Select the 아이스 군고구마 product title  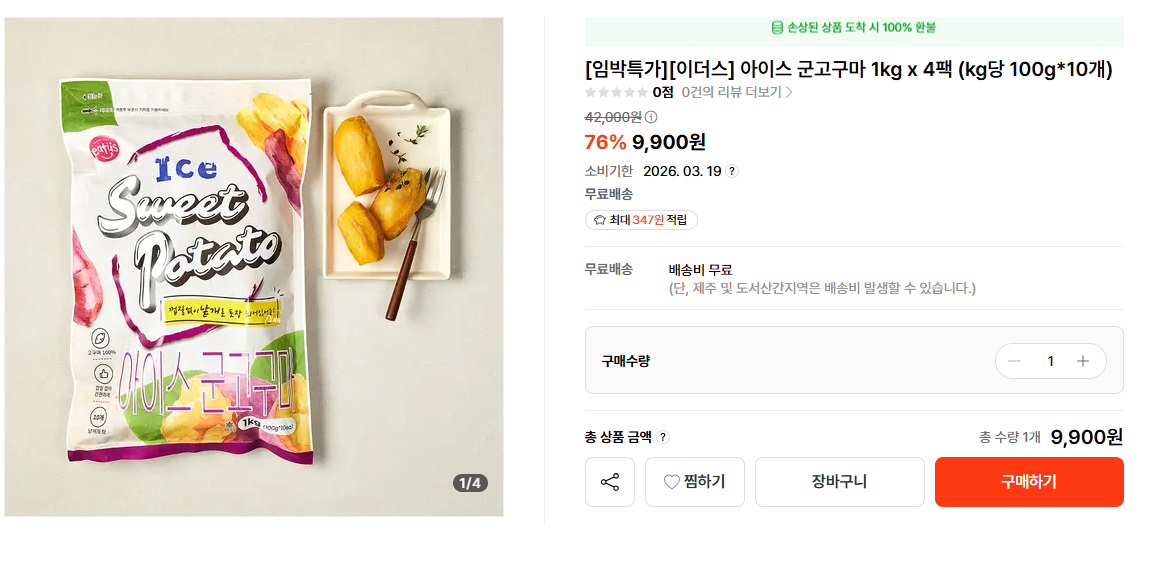click(x=848, y=69)
